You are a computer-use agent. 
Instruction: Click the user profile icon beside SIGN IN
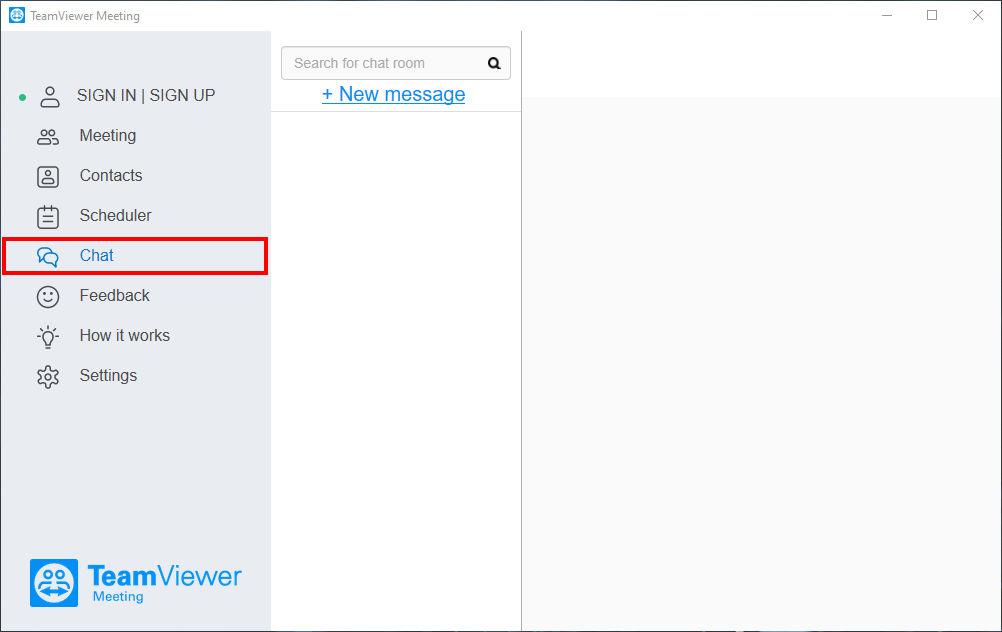(49, 96)
